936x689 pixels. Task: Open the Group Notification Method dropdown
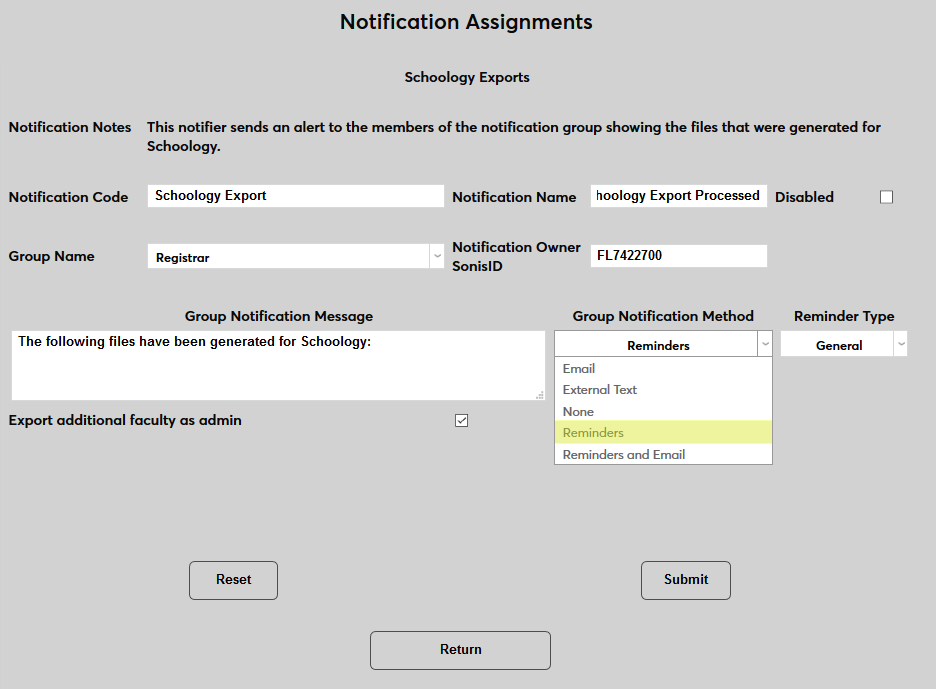click(765, 343)
